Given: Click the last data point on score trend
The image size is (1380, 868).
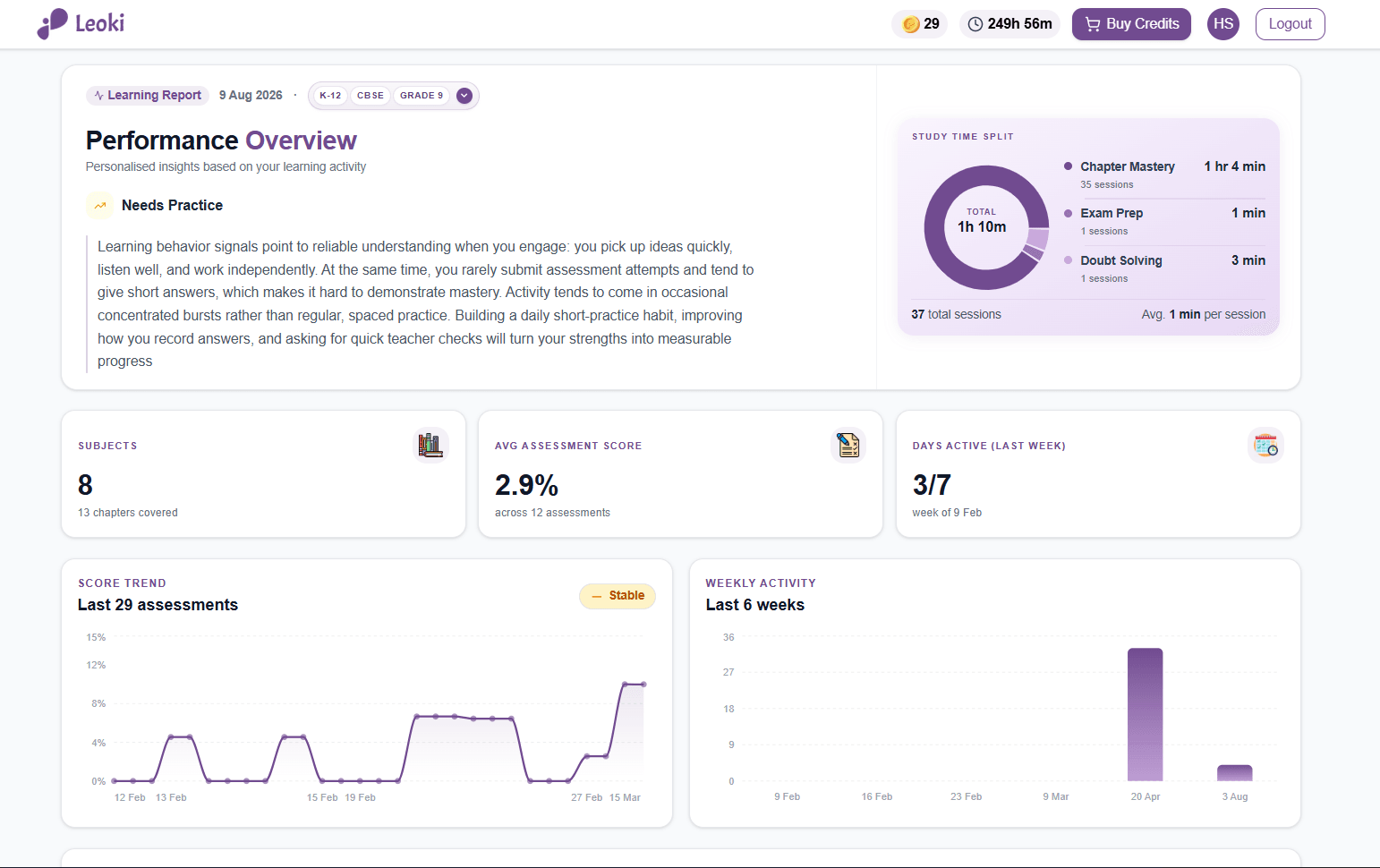Looking at the screenshot, I should point(643,685).
